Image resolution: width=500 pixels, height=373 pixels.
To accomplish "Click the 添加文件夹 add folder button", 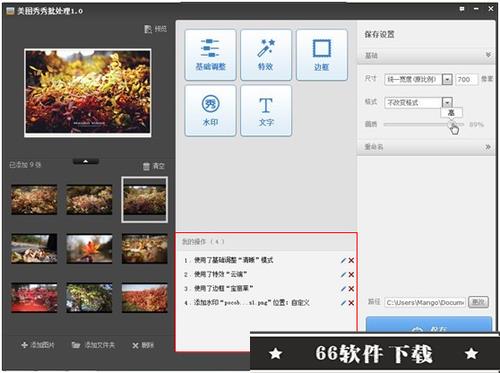I will (x=93, y=345).
